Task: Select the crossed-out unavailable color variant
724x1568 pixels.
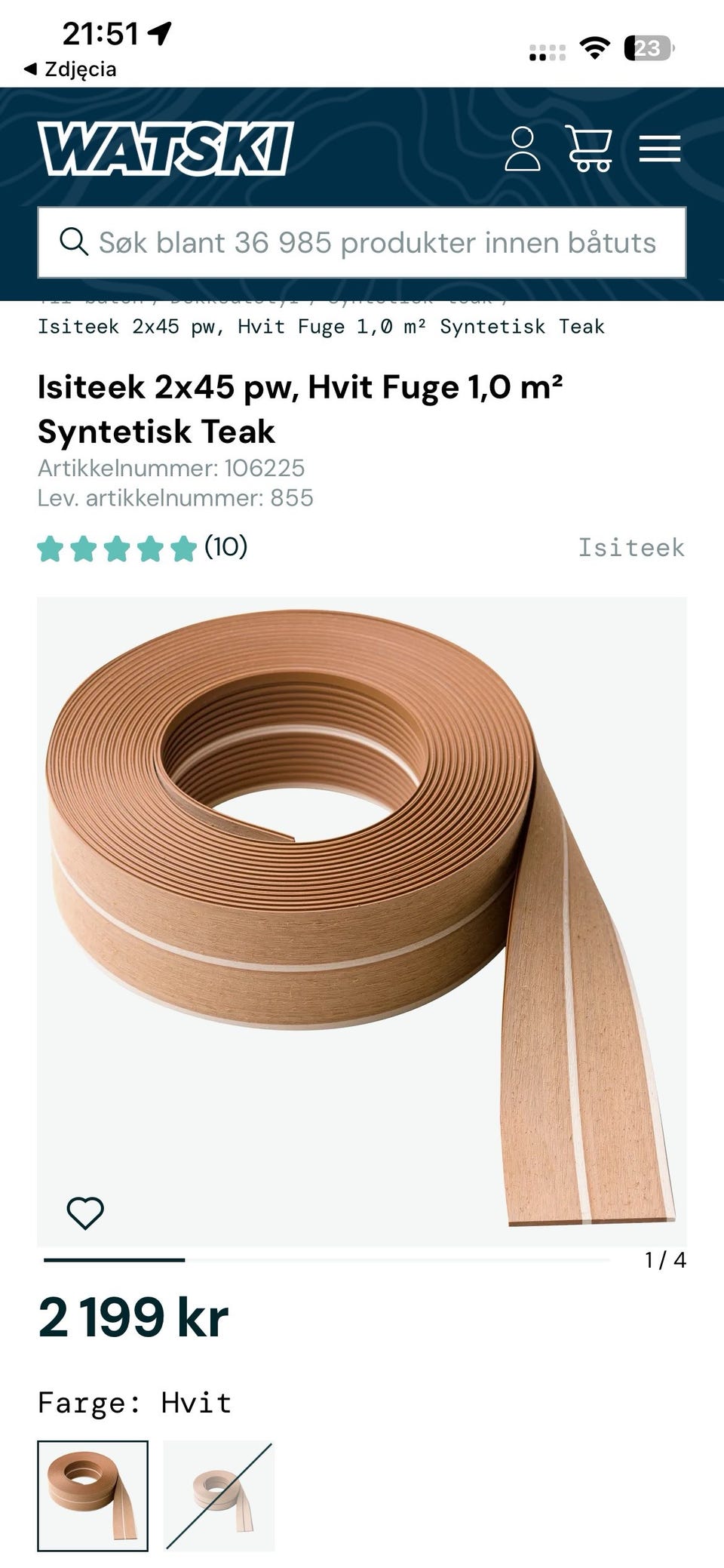Action: click(x=219, y=1496)
